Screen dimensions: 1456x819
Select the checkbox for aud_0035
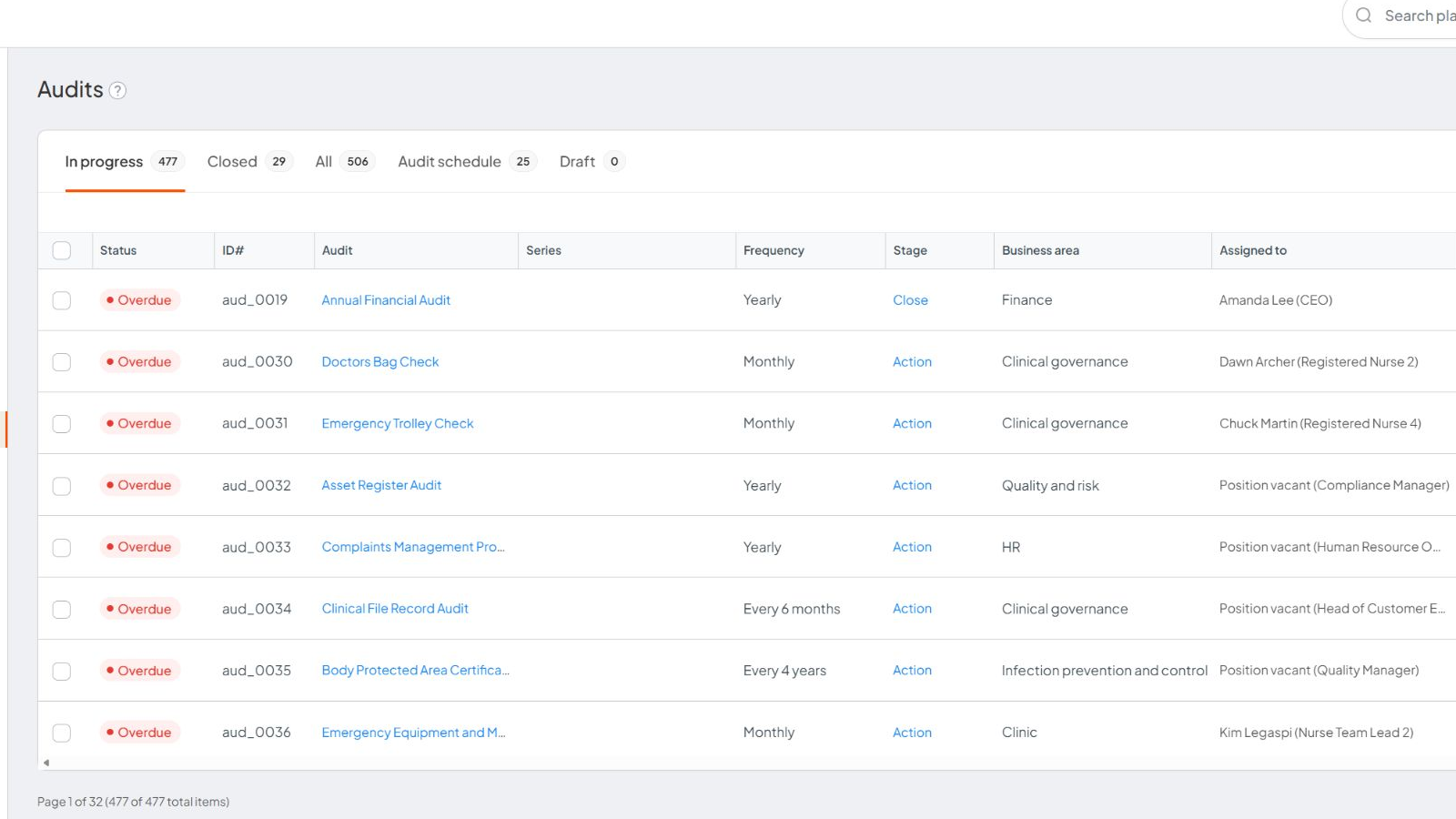tap(62, 672)
